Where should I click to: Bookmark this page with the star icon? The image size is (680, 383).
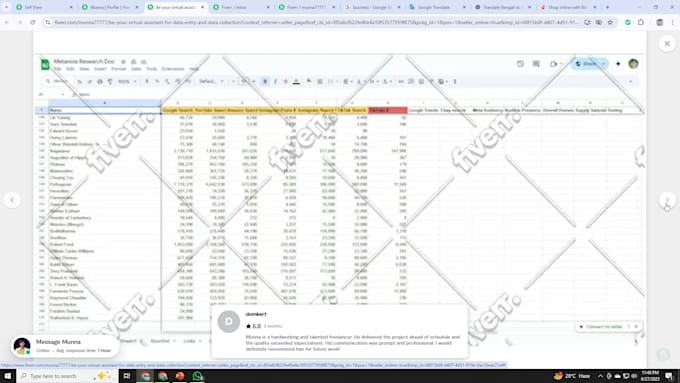click(610, 22)
